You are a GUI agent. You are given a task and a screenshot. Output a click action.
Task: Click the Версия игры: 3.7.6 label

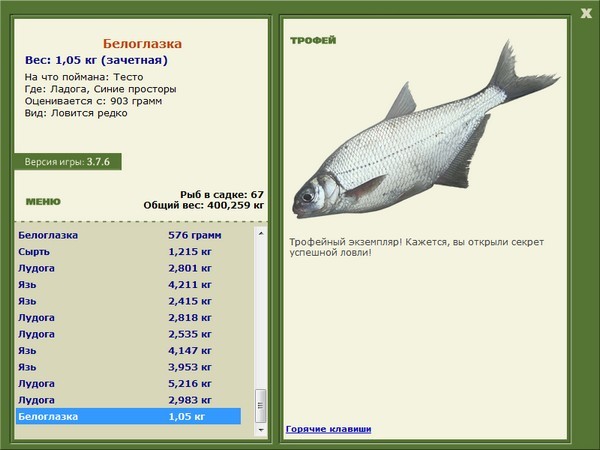pyautogui.click(x=67, y=161)
